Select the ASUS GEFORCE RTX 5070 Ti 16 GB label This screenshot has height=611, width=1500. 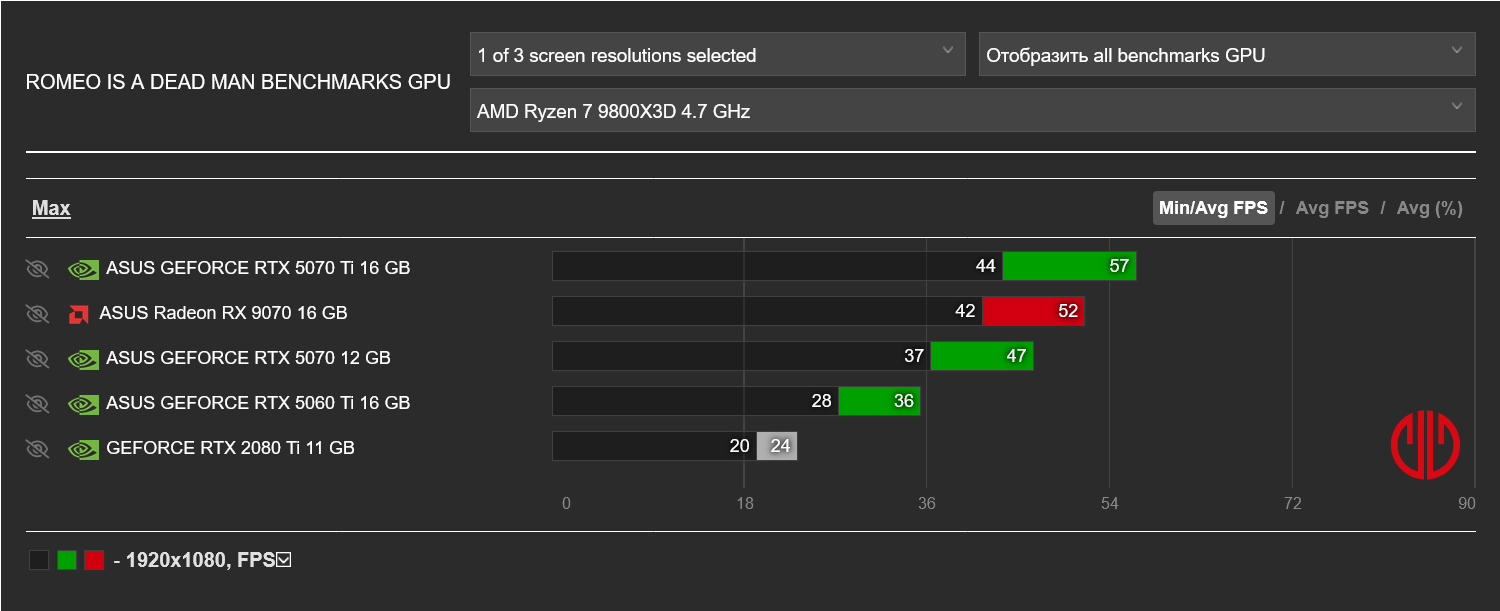[x=258, y=268]
